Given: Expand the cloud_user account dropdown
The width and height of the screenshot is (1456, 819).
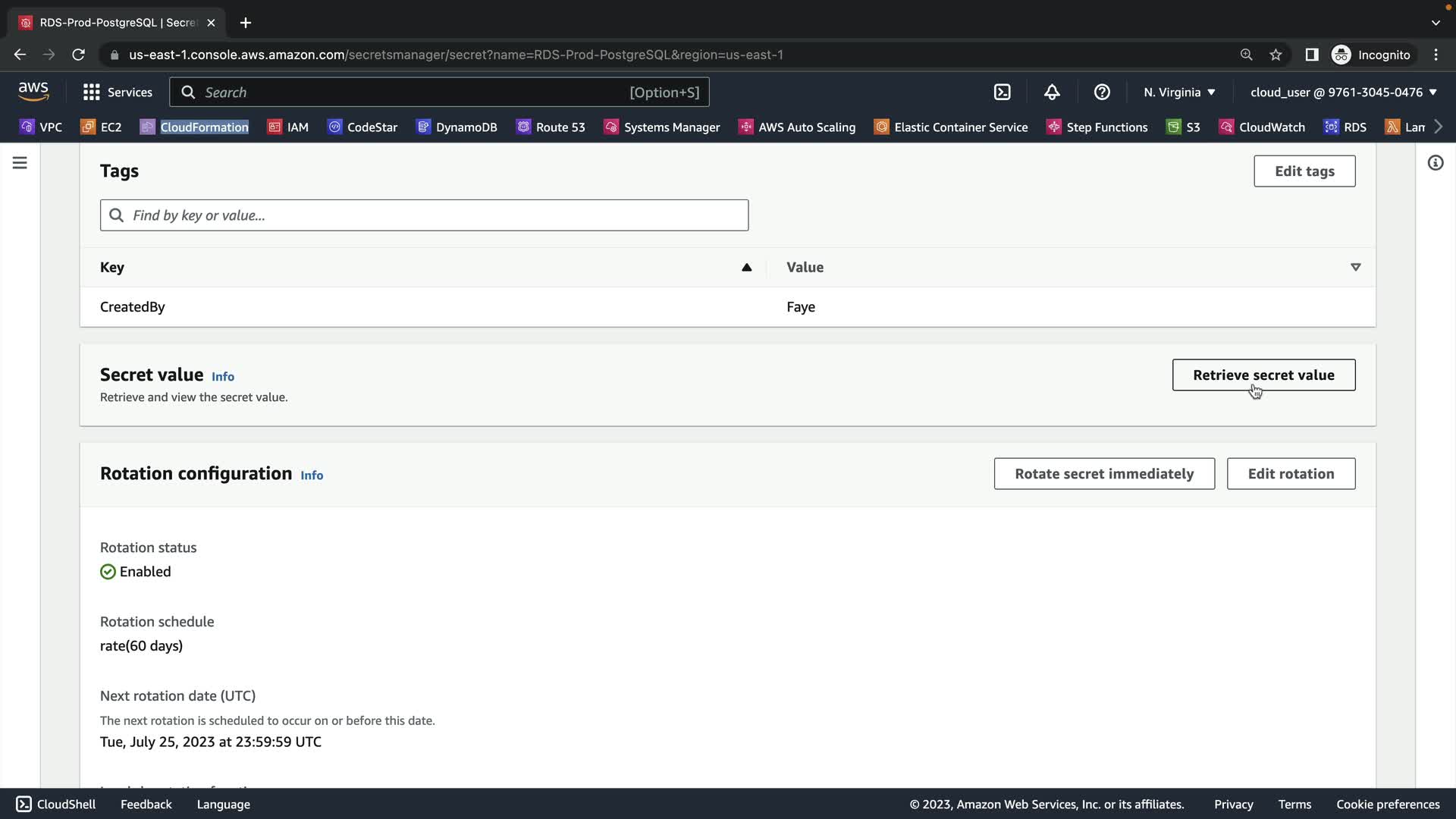Looking at the screenshot, I should point(1343,92).
